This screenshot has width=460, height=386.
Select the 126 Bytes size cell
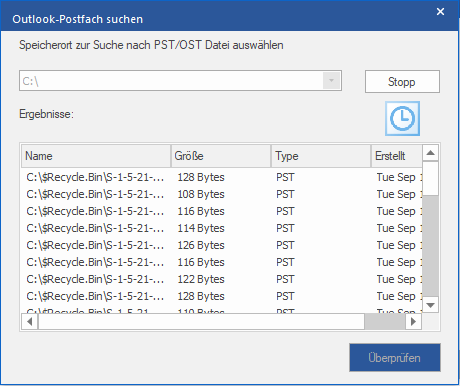tap(201, 245)
